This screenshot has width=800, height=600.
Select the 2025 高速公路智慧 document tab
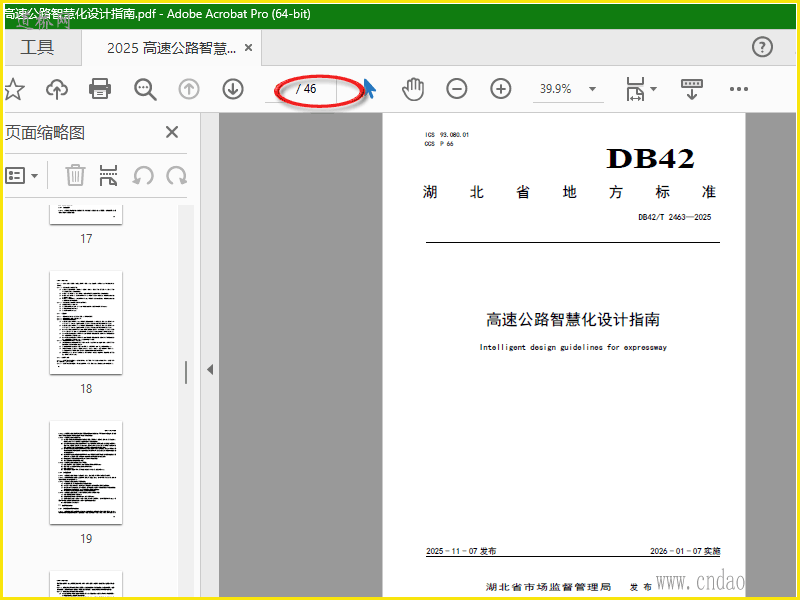pos(171,48)
